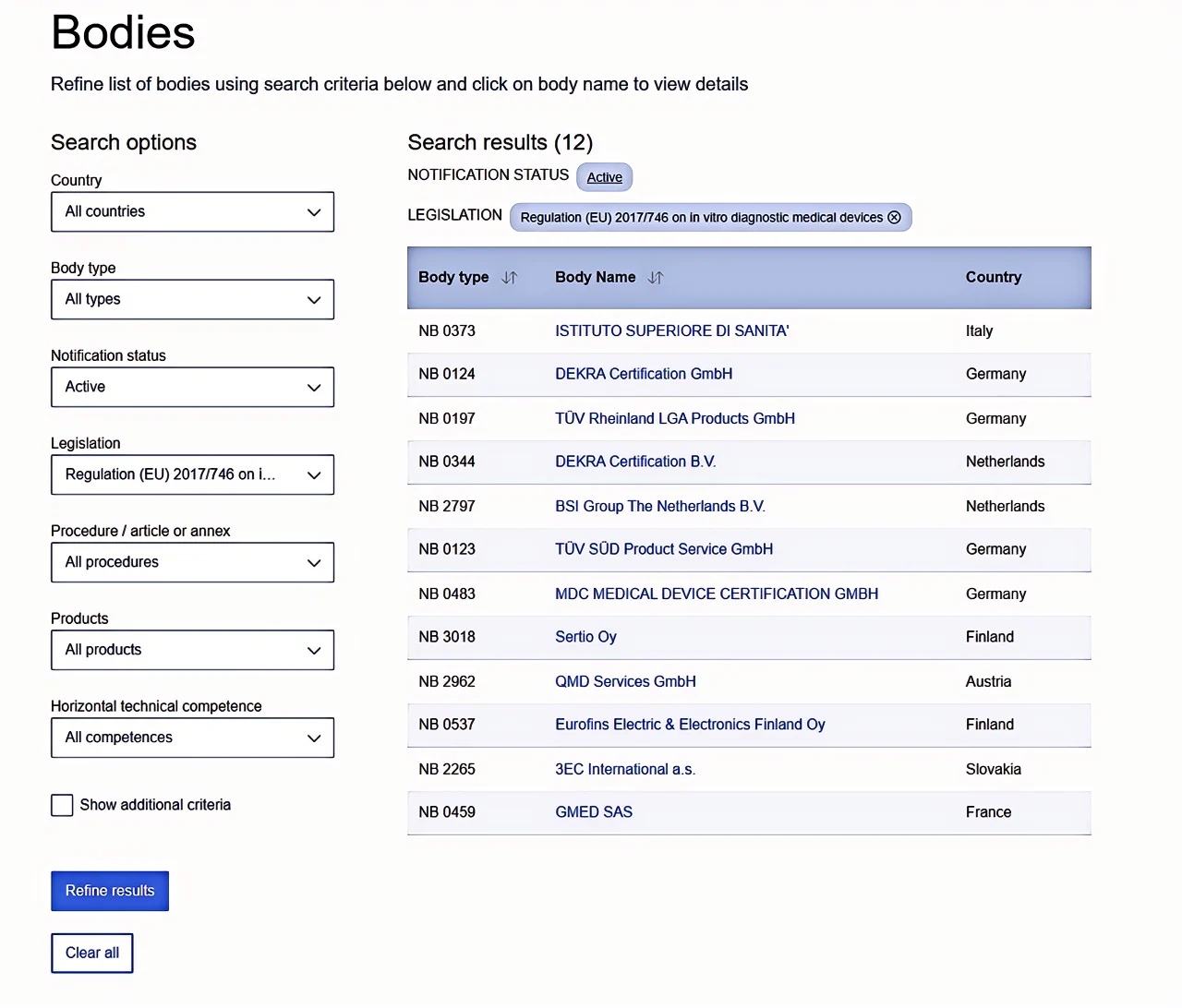1182x1008 pixels.
Task: Tick the Show additional criteria checkbox
Action: [x=62, y=805]
